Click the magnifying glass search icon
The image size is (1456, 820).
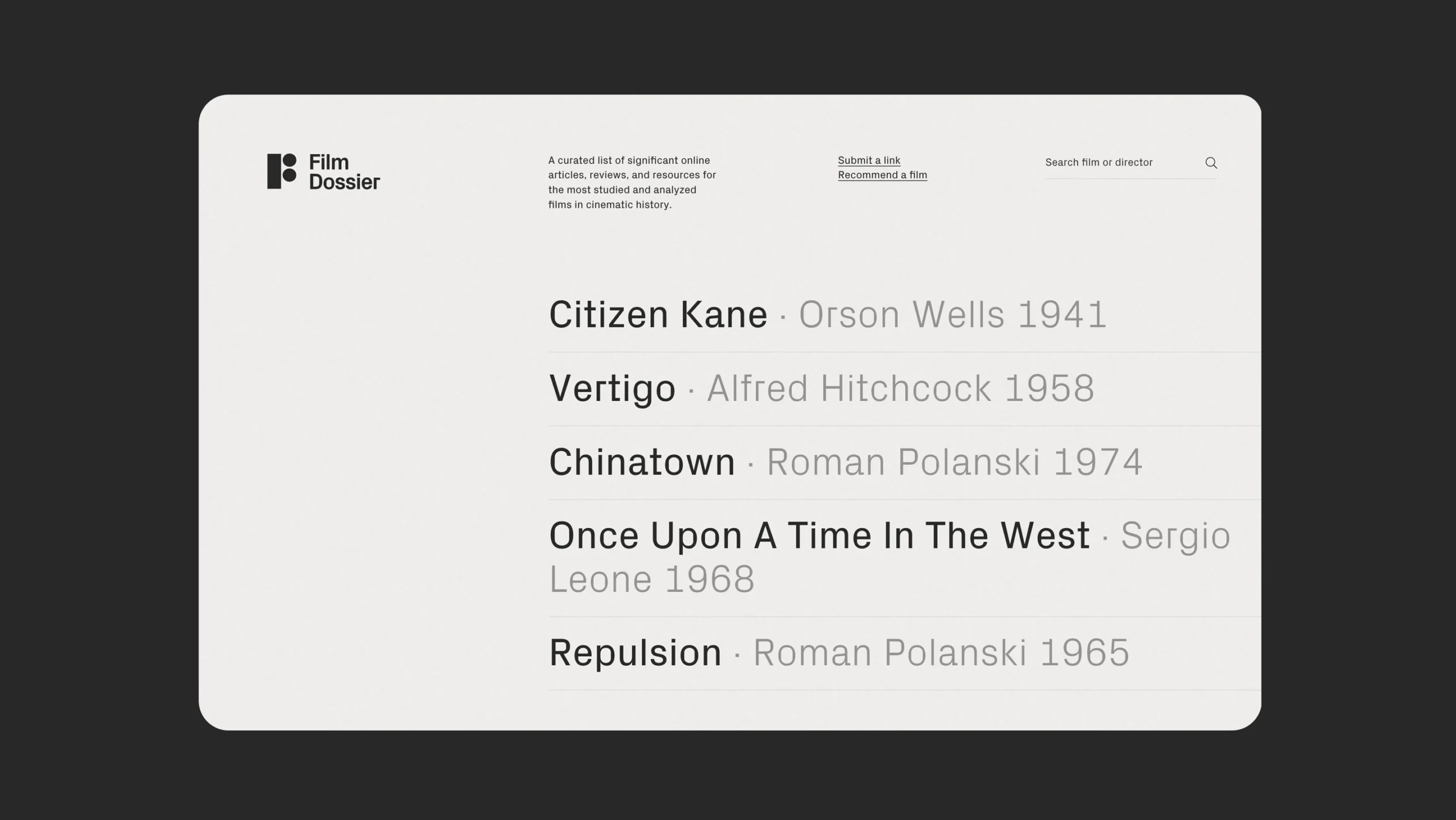1211,163
